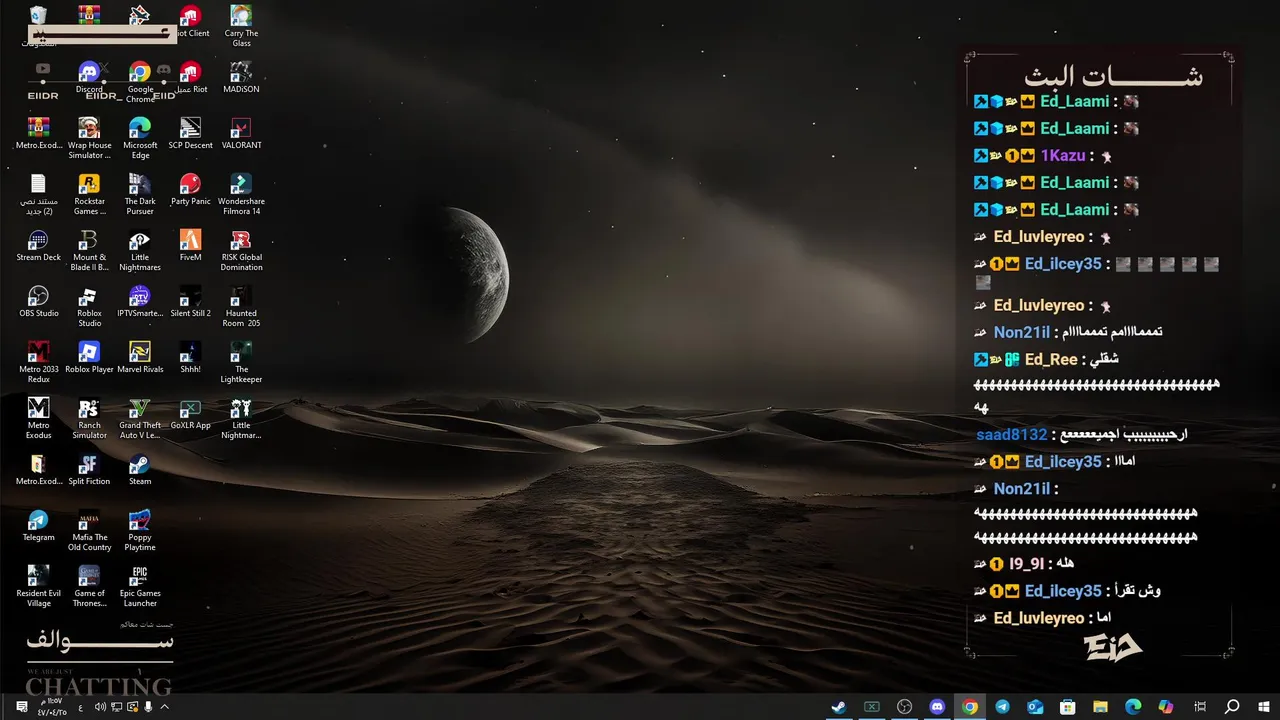Launch Discord from the desktop shortcut
This screenshot has height=720, width=1280.
(89, 77)
